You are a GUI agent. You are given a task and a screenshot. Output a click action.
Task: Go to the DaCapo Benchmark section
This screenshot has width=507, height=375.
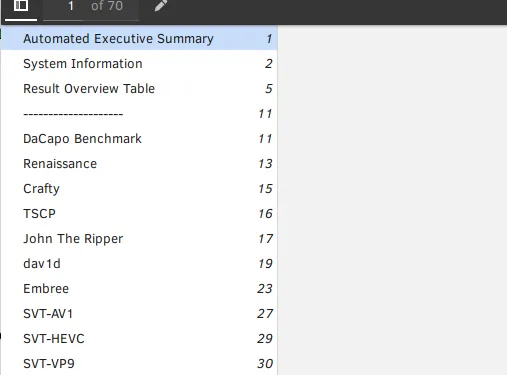pos(139,139)
